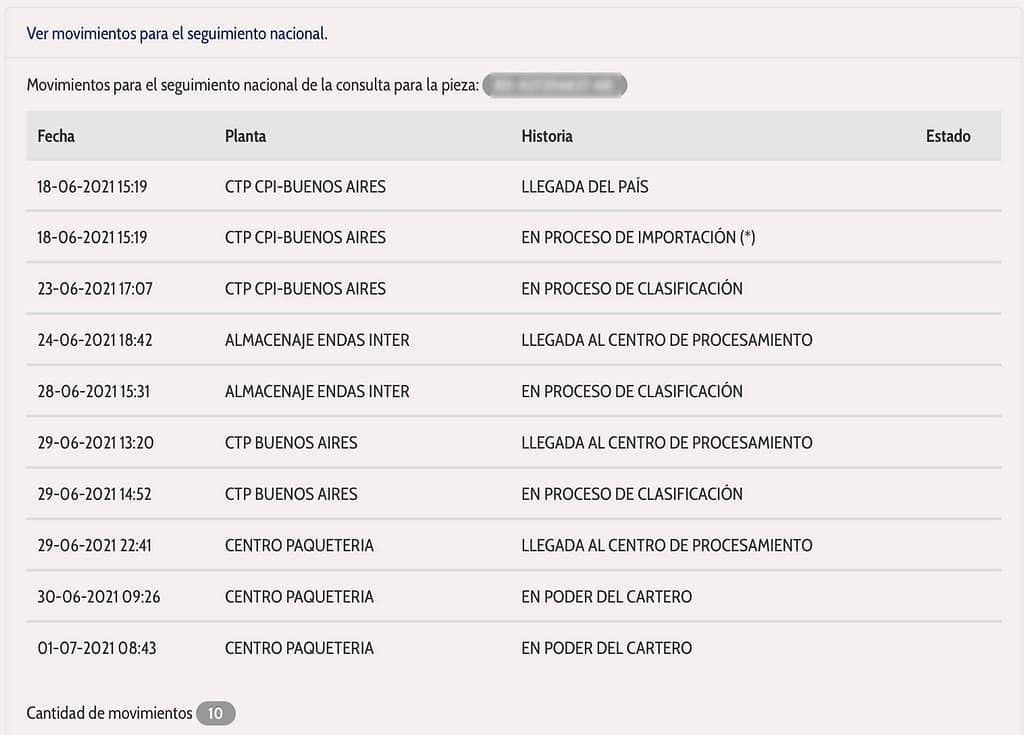Image resolution: width=1024 pixels, height=735 pixels.
Task: Select LLEGADA AL CENTRO DE PROCESAMIENTO at 22:41 row
Action: [x=667, y=546]
